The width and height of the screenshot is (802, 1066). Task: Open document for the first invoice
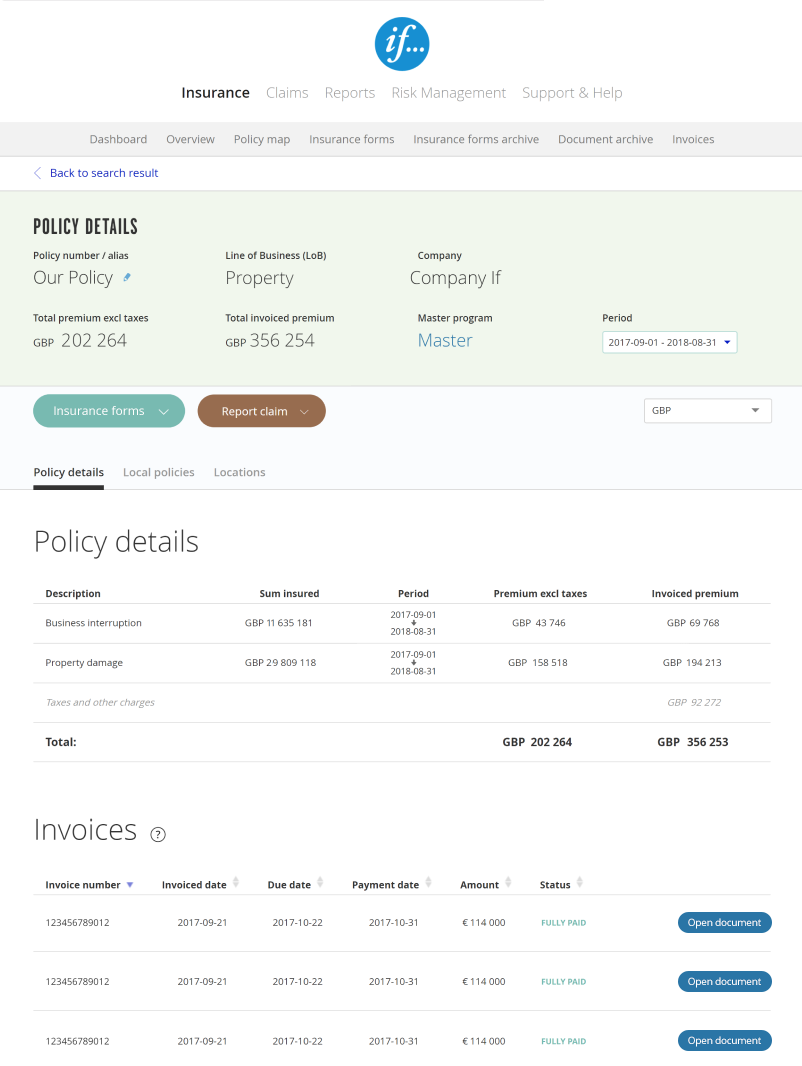point(724,923)
